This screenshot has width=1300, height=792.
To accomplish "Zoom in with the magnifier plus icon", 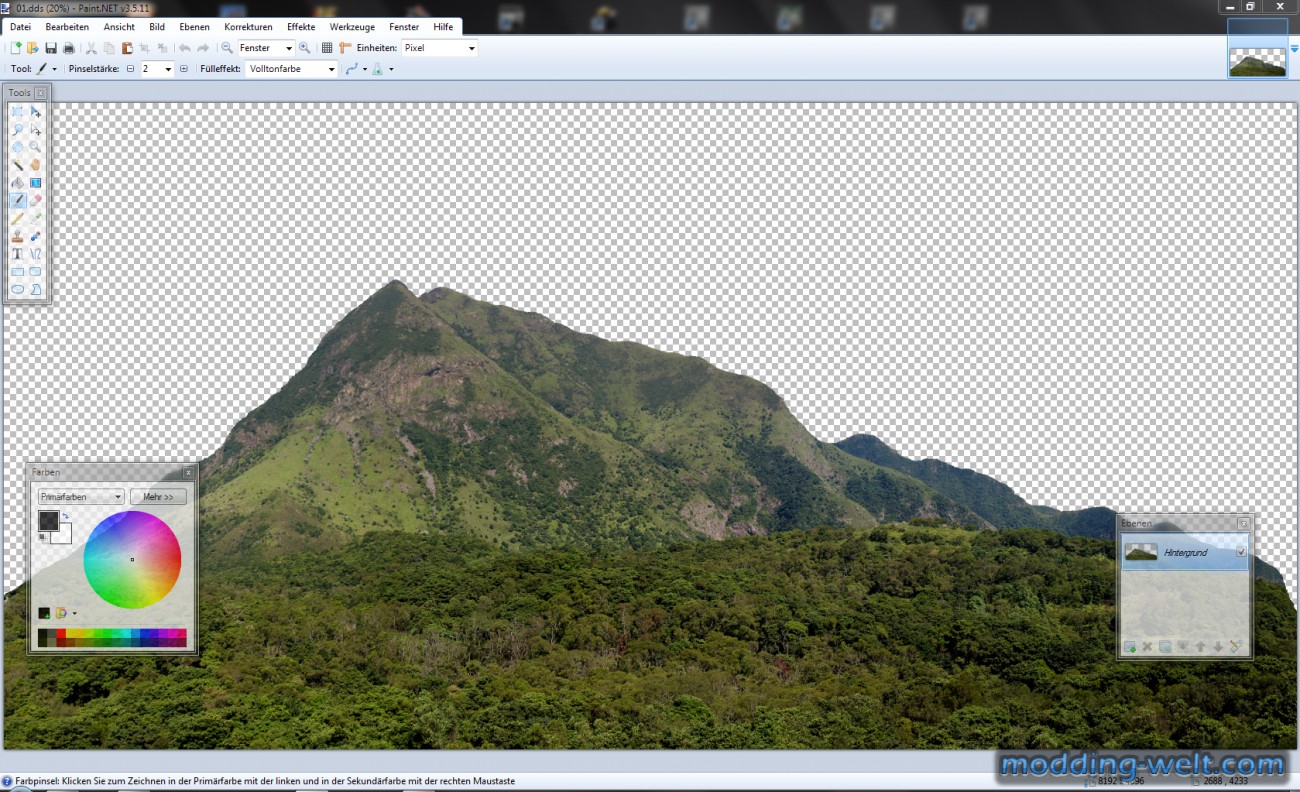I will 304,48.
